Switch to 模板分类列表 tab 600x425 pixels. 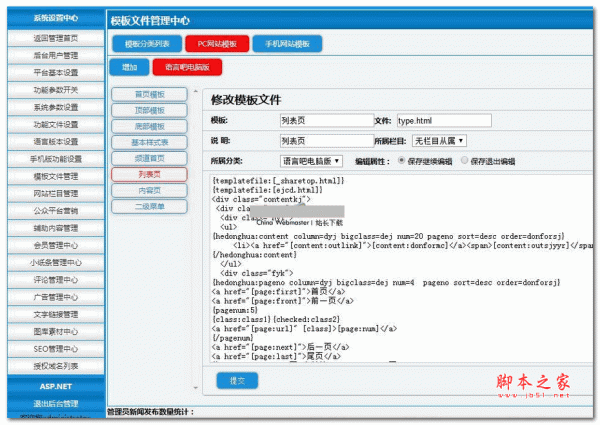147,44
